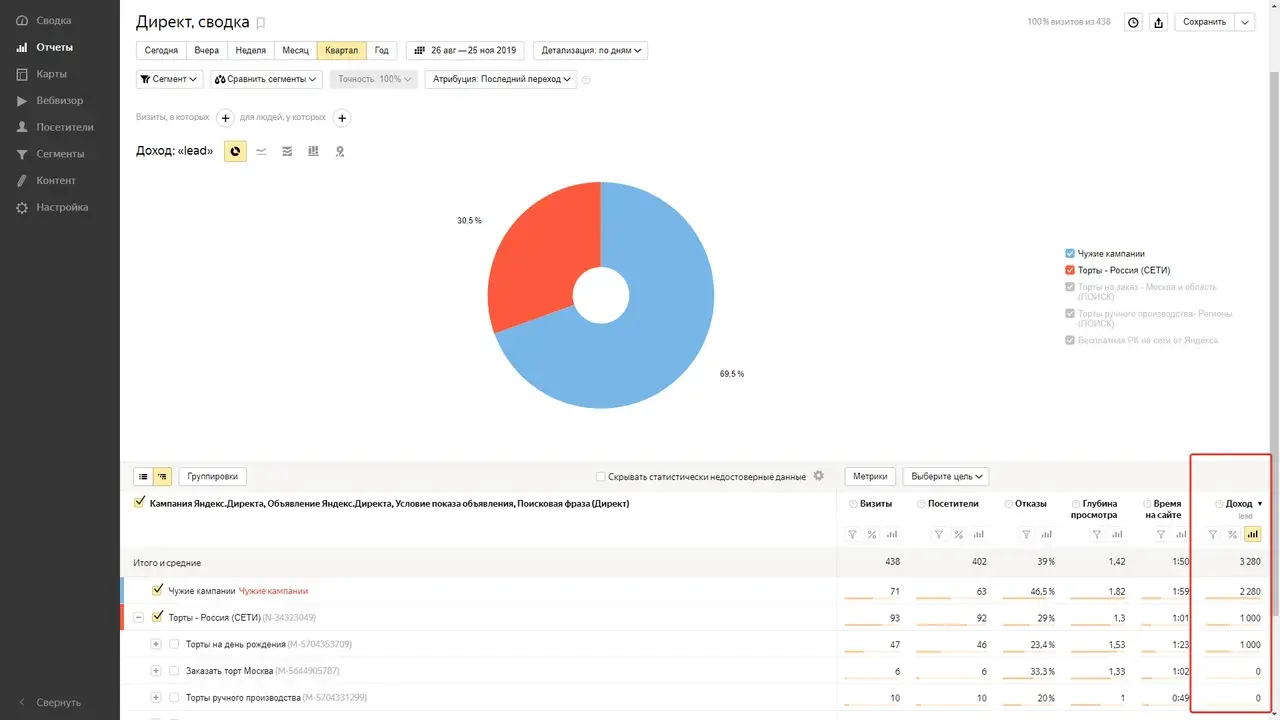Check Заказать торт Москва checkbox
The width and height of the screenshot is (1280, 720).
pos(174,671)
